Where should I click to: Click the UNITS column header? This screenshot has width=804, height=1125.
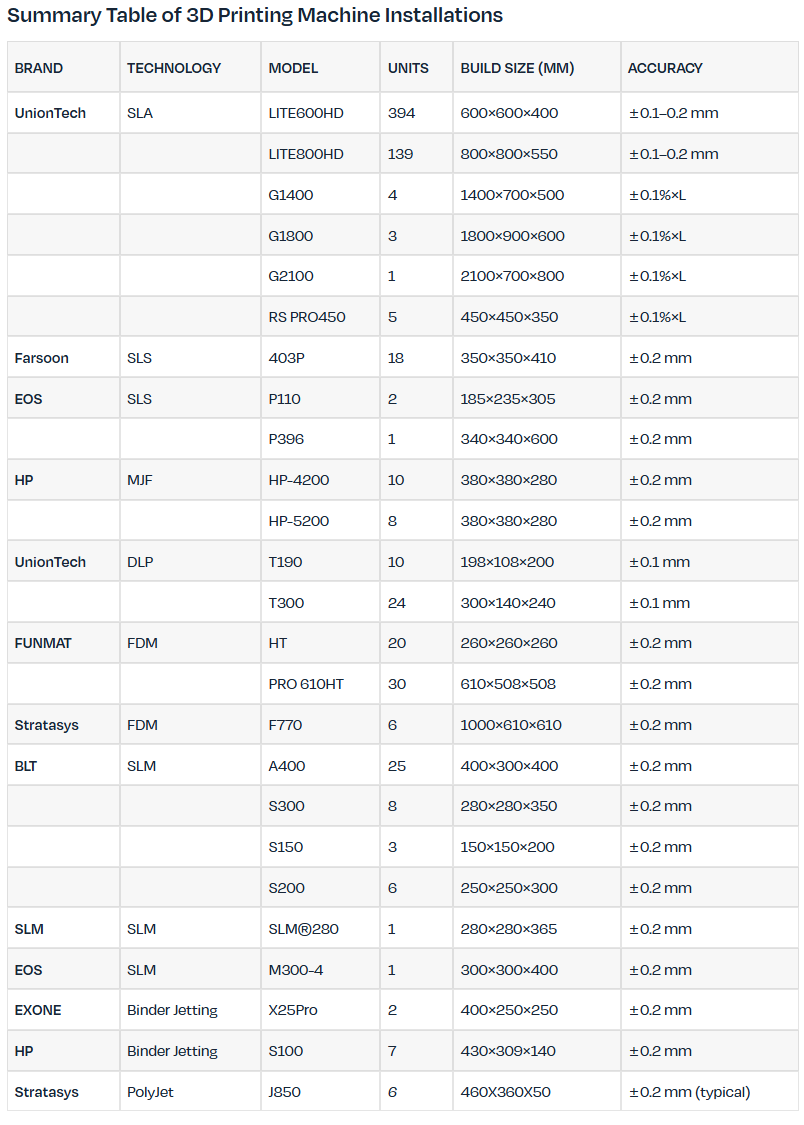point(408,68)
